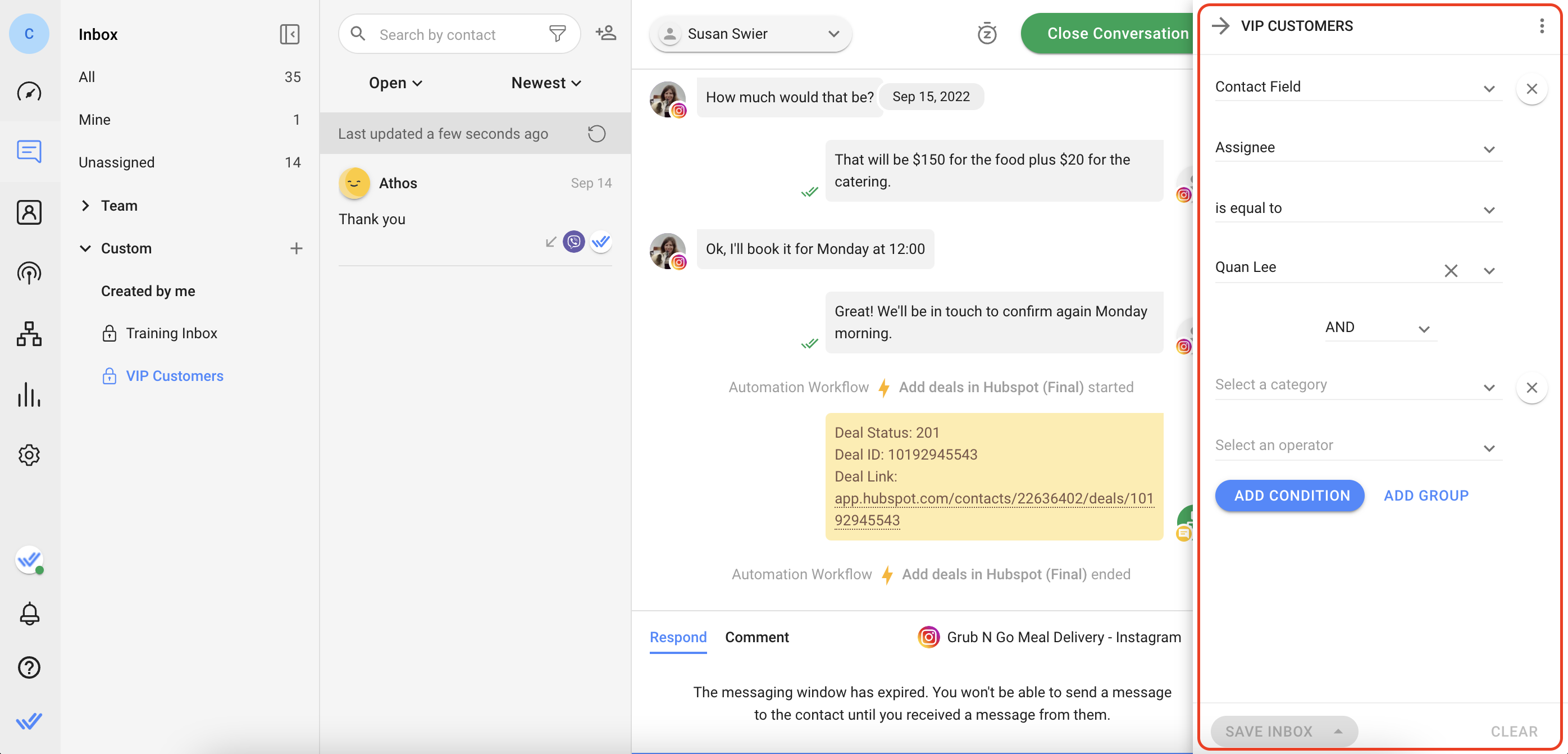Switch to the Respond tab
The width and height of the screenshot is (1568, 754).
(678, 638)
